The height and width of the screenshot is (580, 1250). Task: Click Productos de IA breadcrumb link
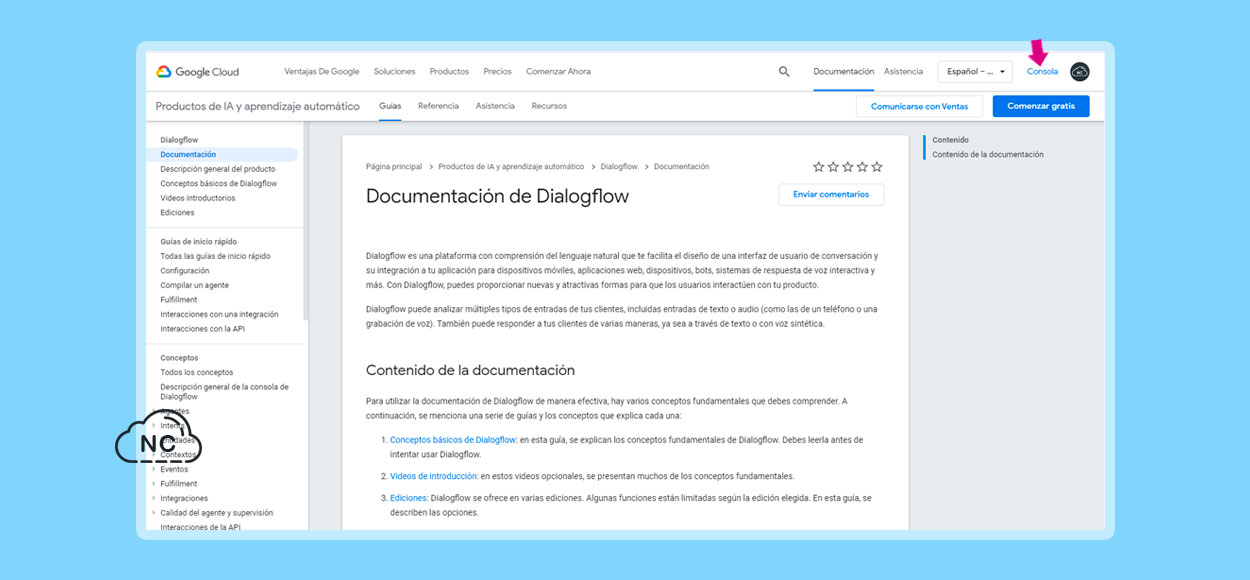(511, 167)
